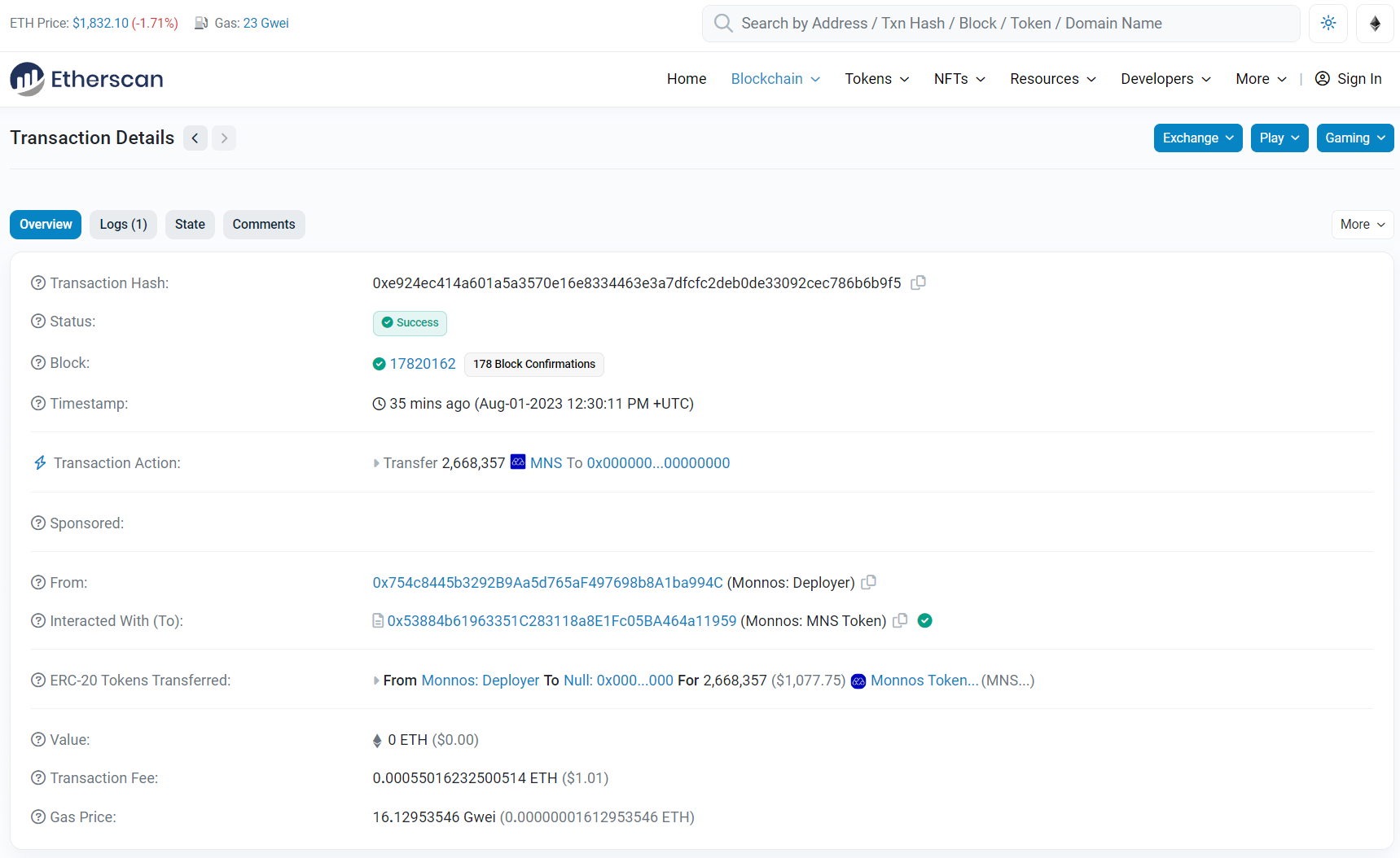Click green check icon beside block number

[x=379, y=364]
